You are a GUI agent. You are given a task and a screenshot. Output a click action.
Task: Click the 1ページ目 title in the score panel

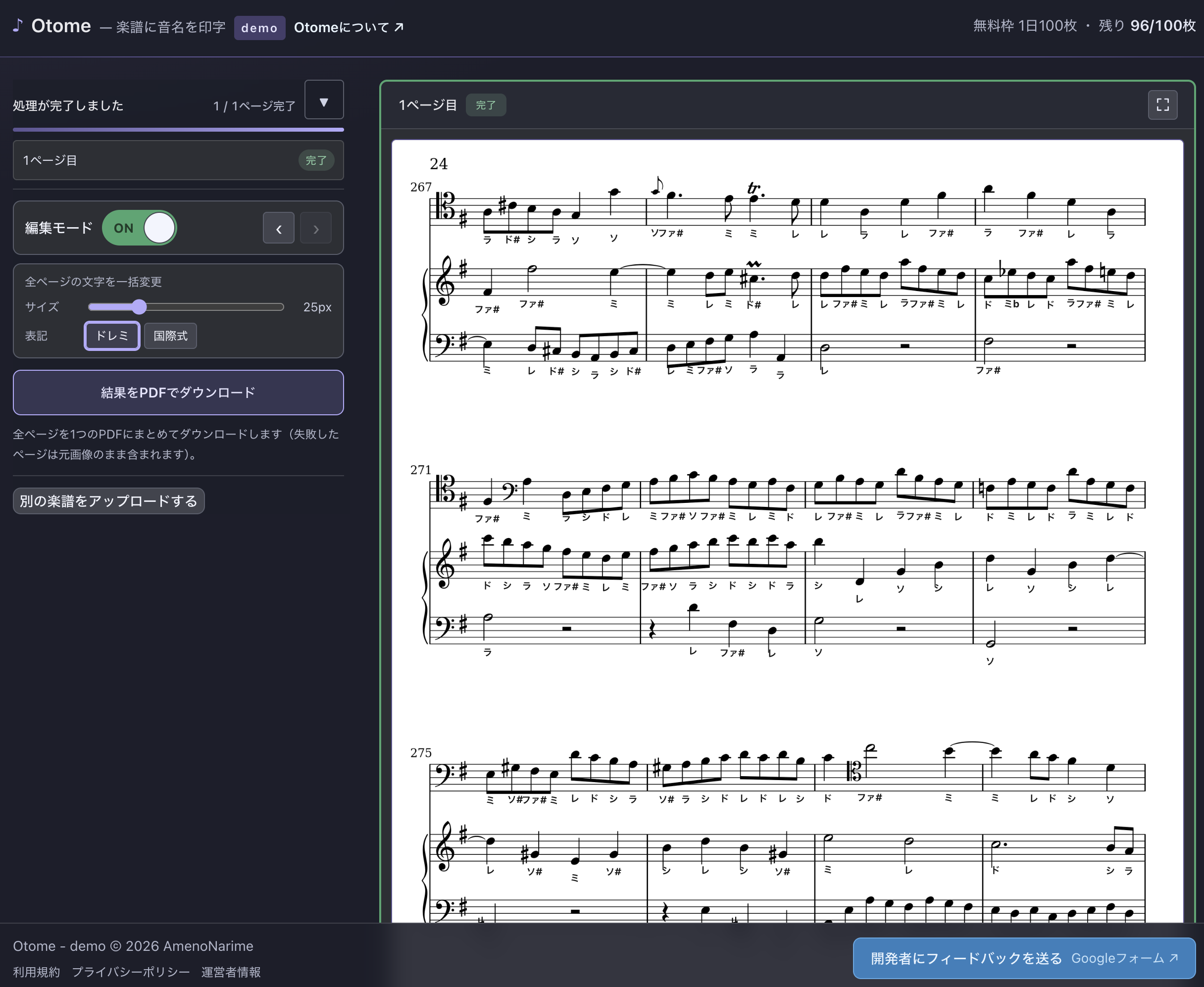pos(428,105)
